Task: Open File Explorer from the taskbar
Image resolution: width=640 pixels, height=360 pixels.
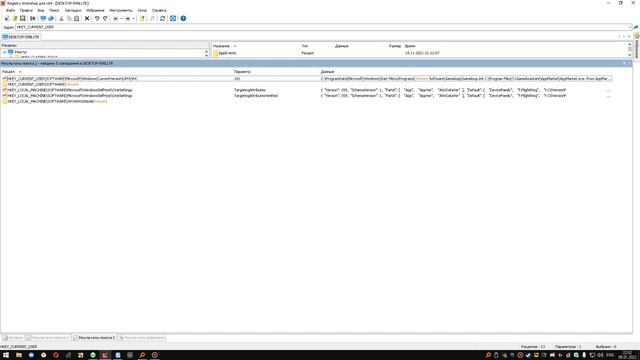Action: tap(19, 355)
